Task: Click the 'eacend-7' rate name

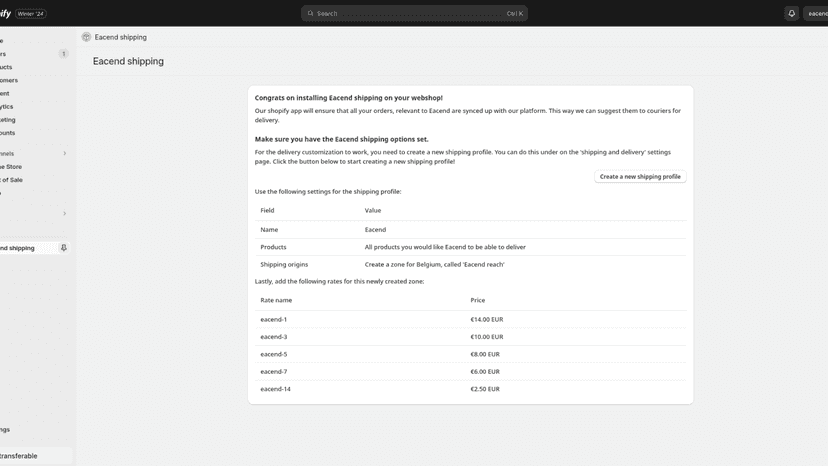Action: (x=274, y=372)
